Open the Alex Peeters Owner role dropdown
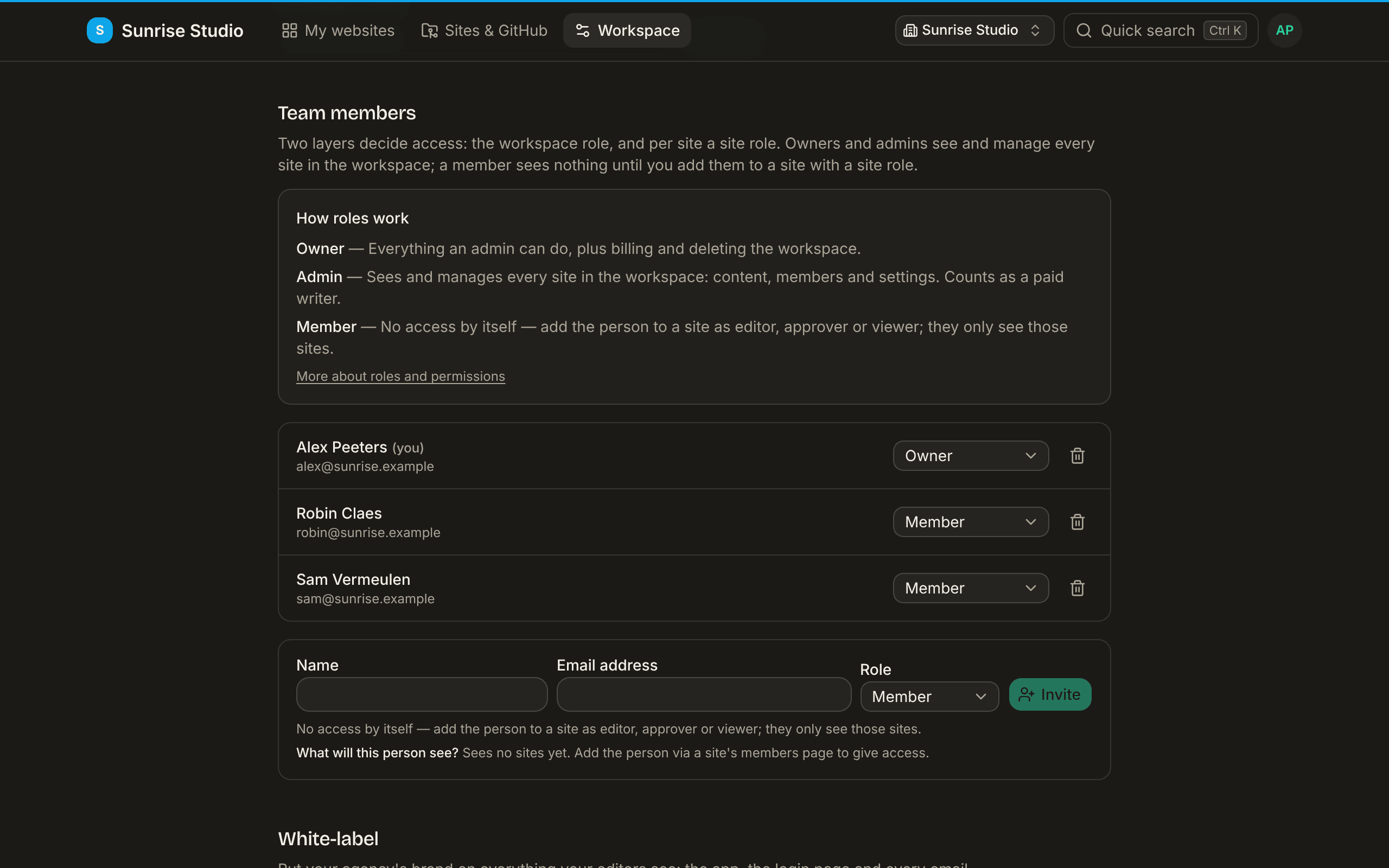Screen dimensions: 1389x868 [971, 456]
